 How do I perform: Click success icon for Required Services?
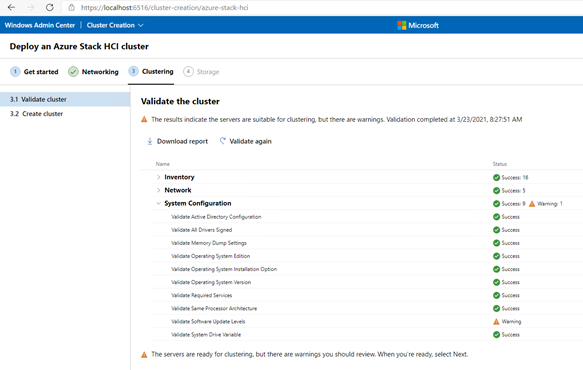[496, 295]
